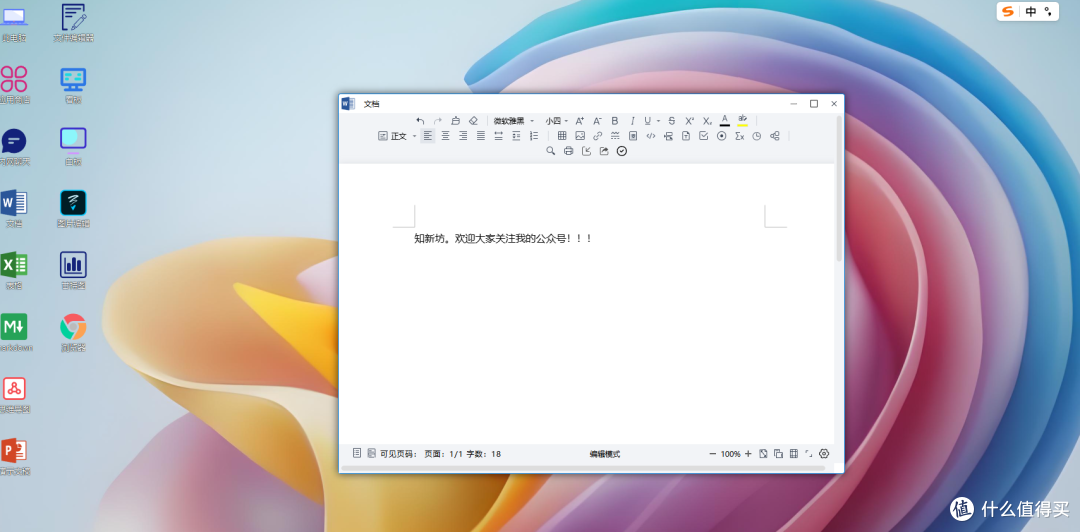
Task: Toggle subscript formatting
Action: point(707,121)
